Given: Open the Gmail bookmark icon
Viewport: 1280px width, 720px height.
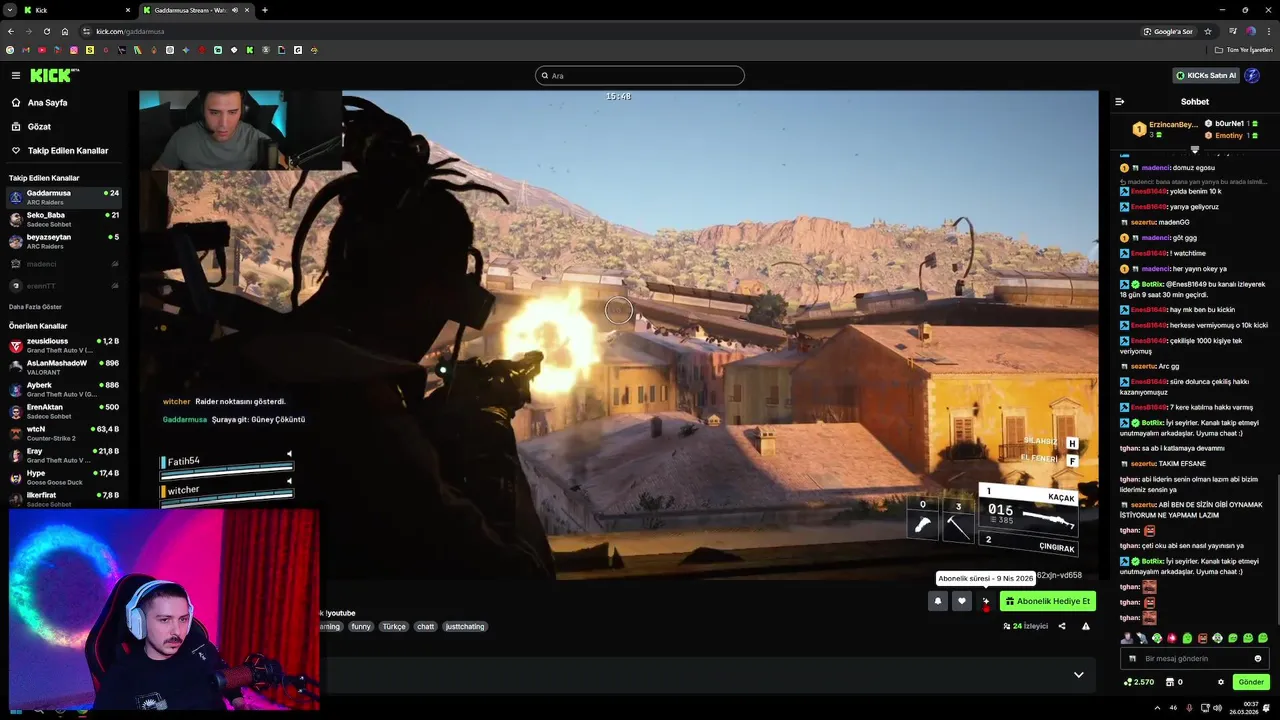Looking at the screenshot, I should click(x=26, y=50).
